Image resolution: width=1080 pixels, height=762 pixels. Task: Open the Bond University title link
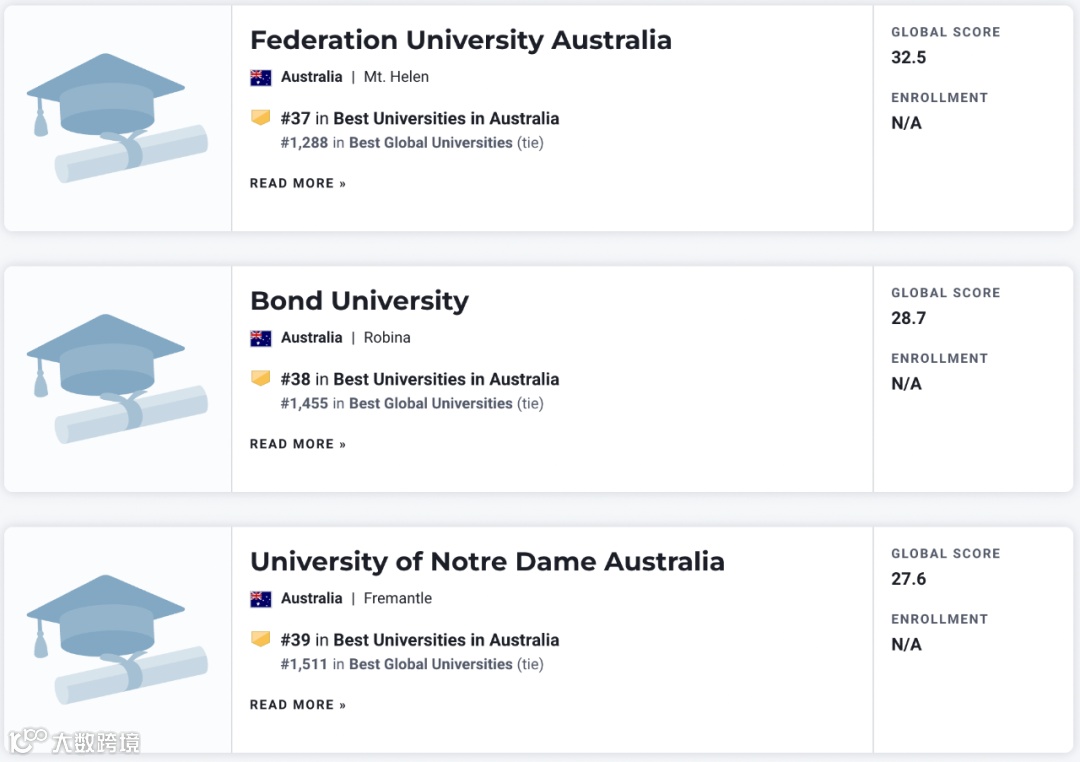[x=359, y=301]
